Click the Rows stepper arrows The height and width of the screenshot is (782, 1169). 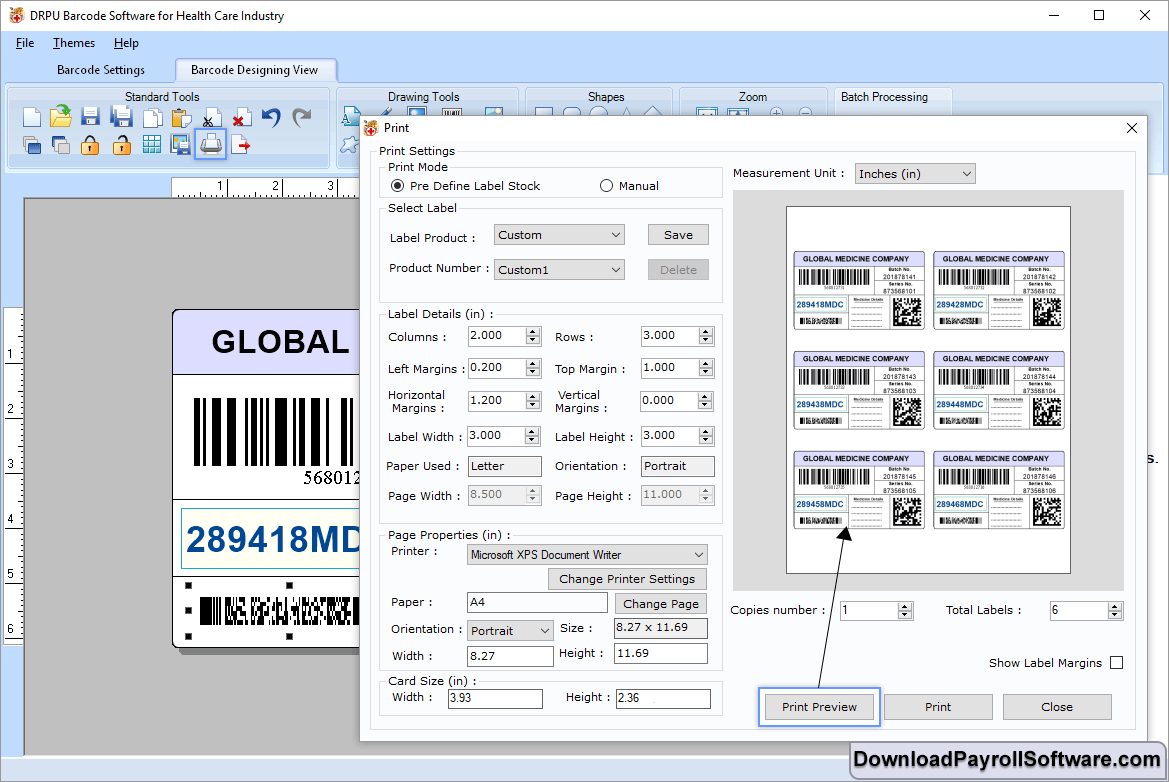(x=706, y=336)
